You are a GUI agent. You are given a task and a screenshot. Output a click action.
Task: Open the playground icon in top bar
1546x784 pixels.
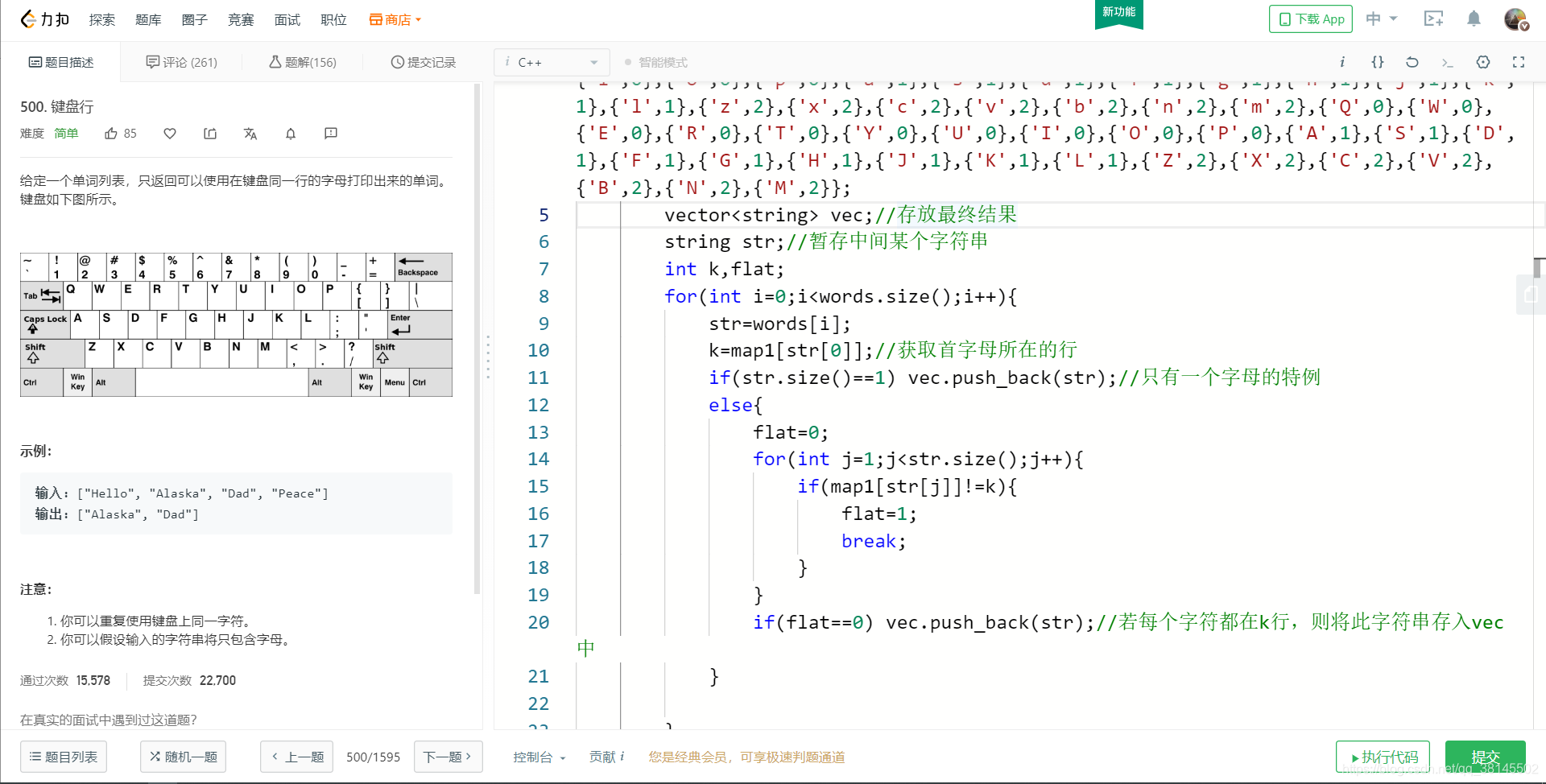(x=1434, y=19)
